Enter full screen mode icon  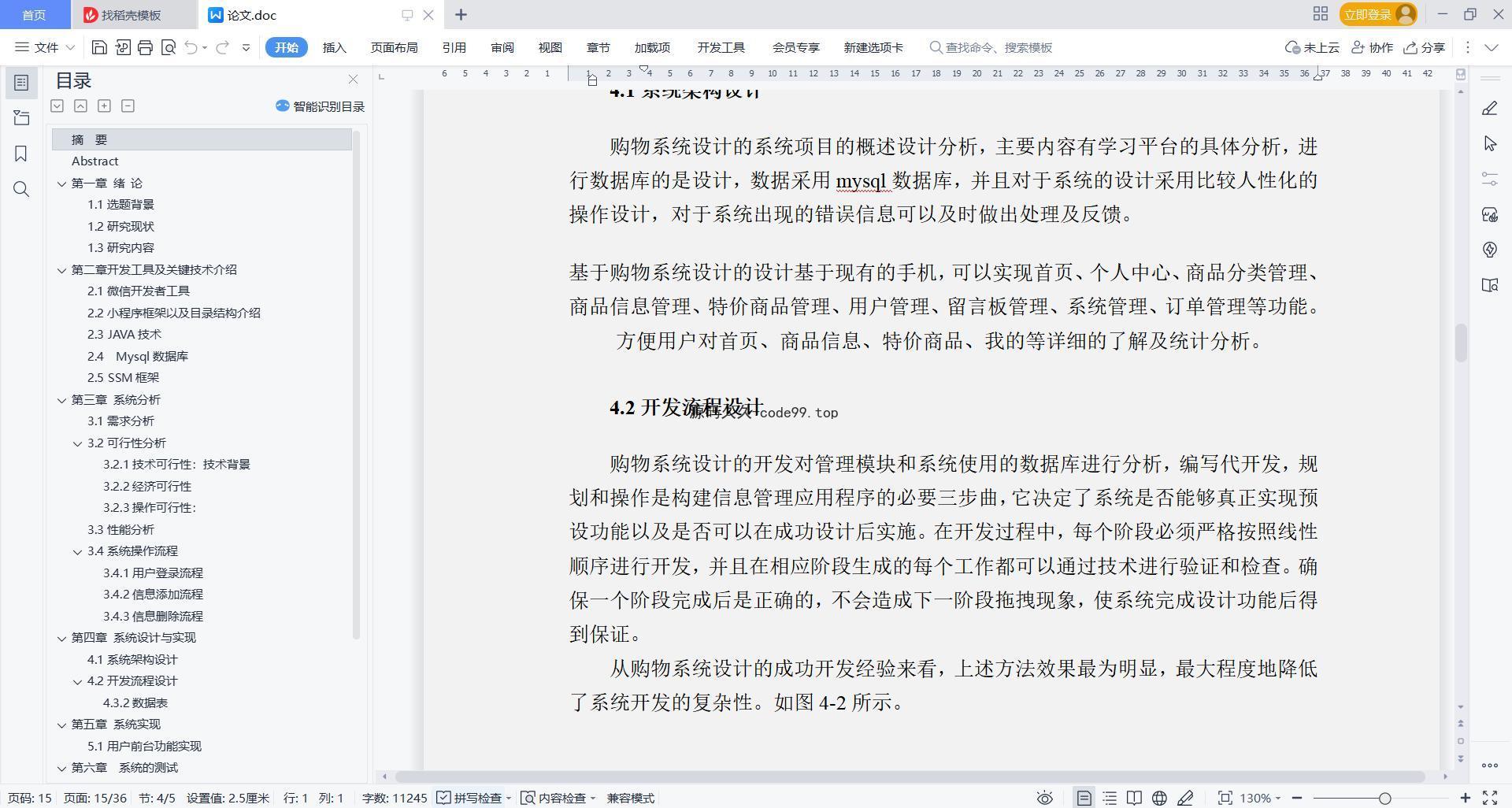pyautogui.click(x=1490, y=798)
